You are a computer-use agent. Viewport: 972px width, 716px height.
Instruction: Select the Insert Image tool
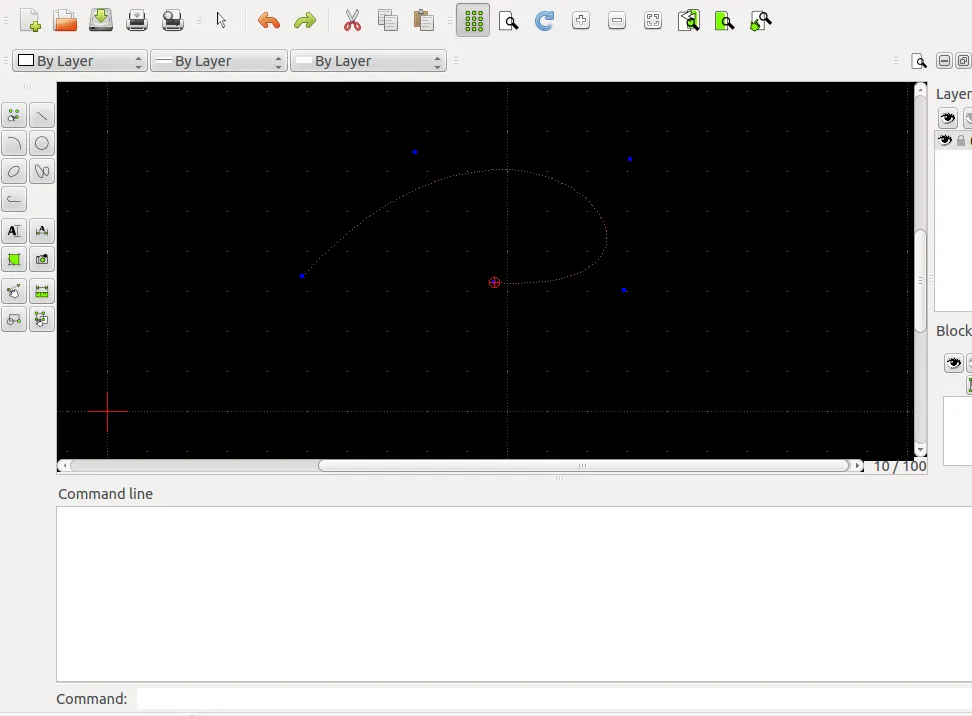tap(41, 259)
